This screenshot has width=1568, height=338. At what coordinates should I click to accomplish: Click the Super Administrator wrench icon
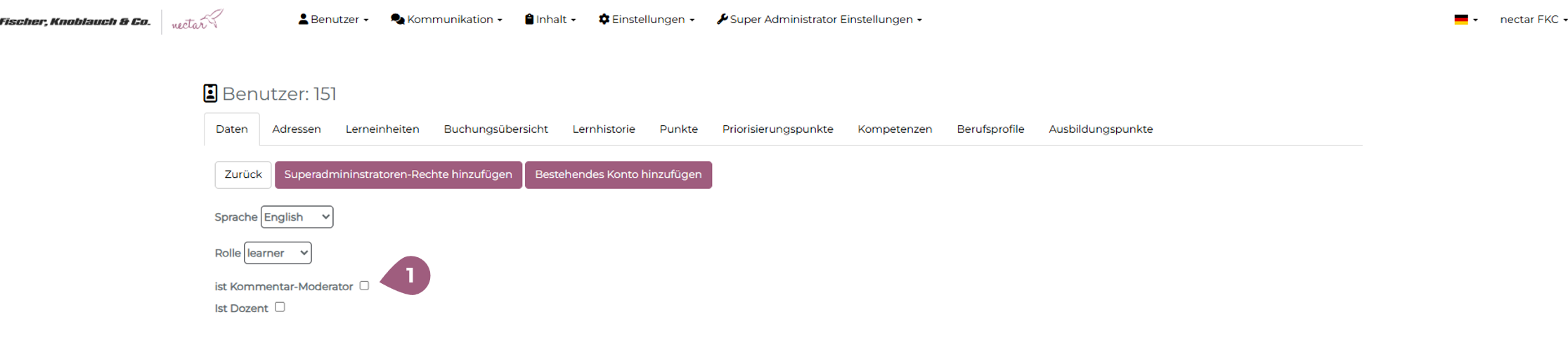[x=722, y=19]
